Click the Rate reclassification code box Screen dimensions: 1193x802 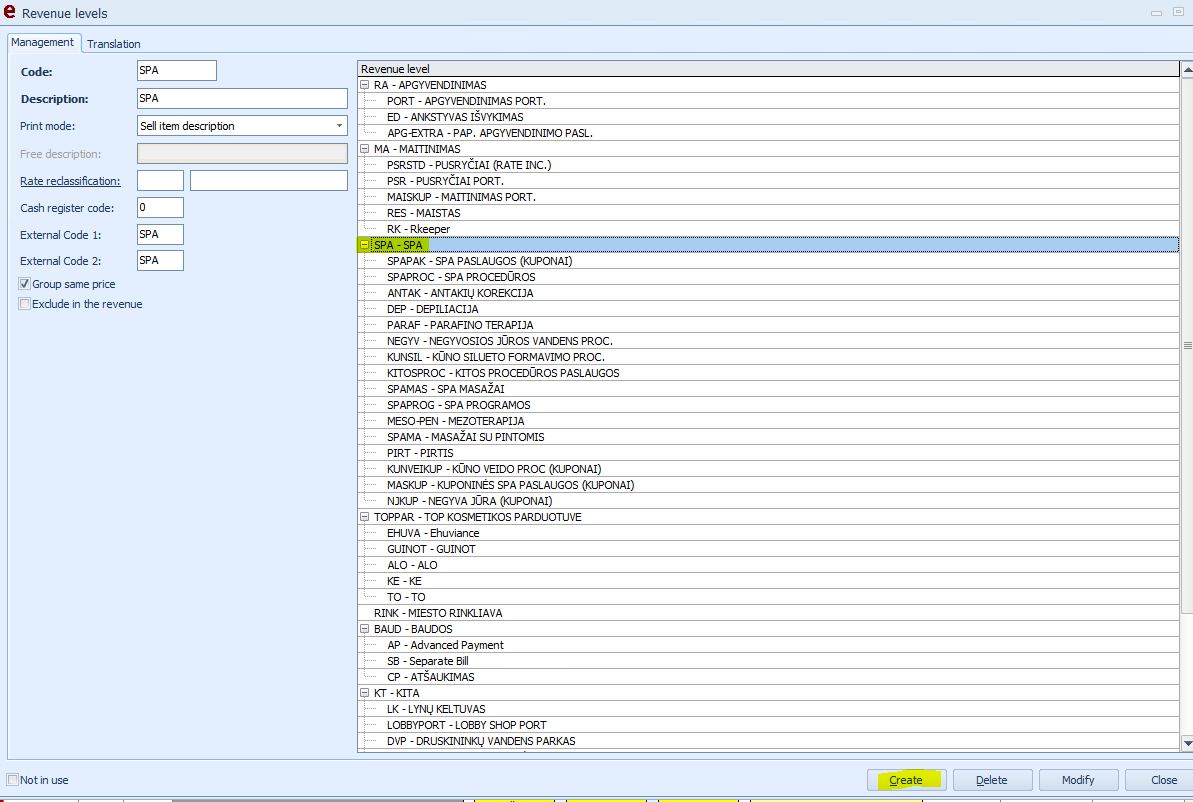tap(160, 180)
